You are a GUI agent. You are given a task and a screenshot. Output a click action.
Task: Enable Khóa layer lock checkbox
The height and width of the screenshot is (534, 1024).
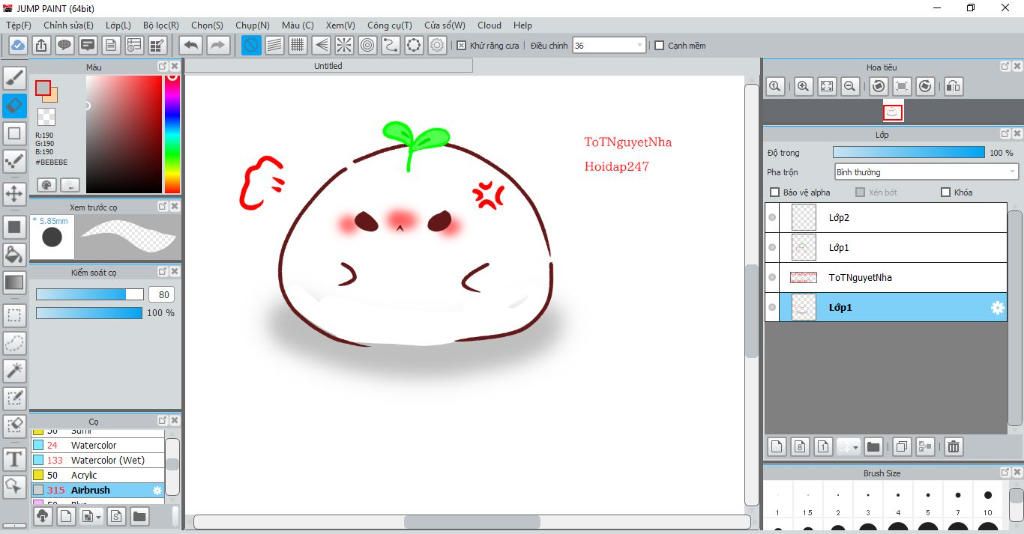(946, 192)
